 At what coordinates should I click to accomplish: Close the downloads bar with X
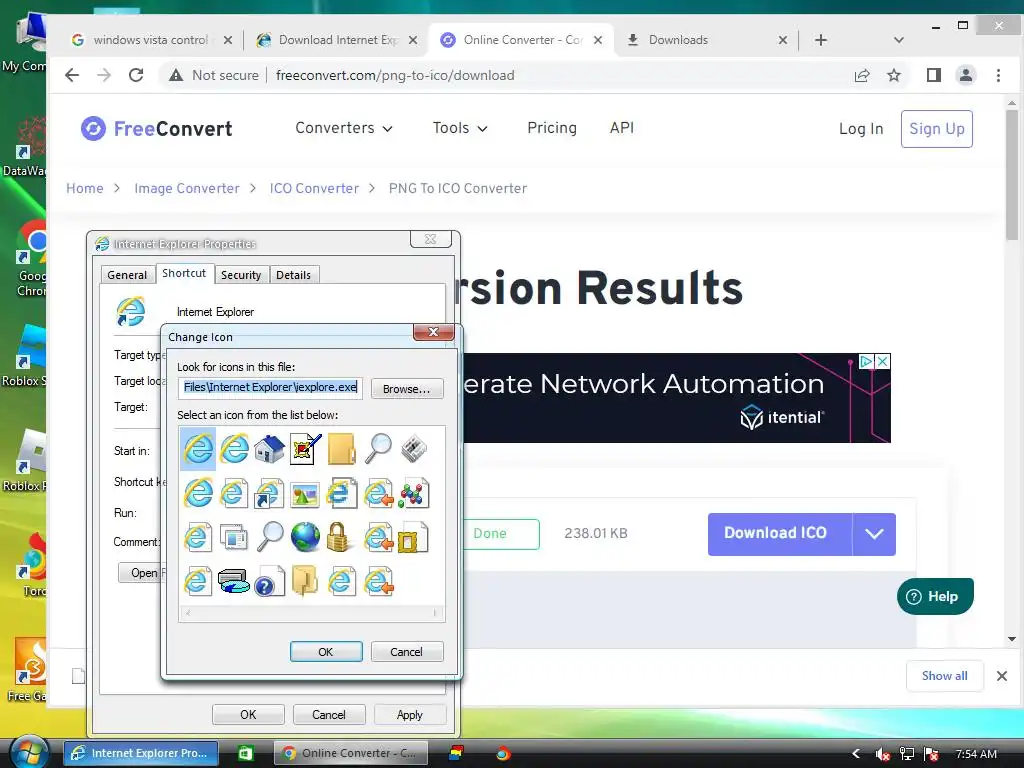[1002, 676]
